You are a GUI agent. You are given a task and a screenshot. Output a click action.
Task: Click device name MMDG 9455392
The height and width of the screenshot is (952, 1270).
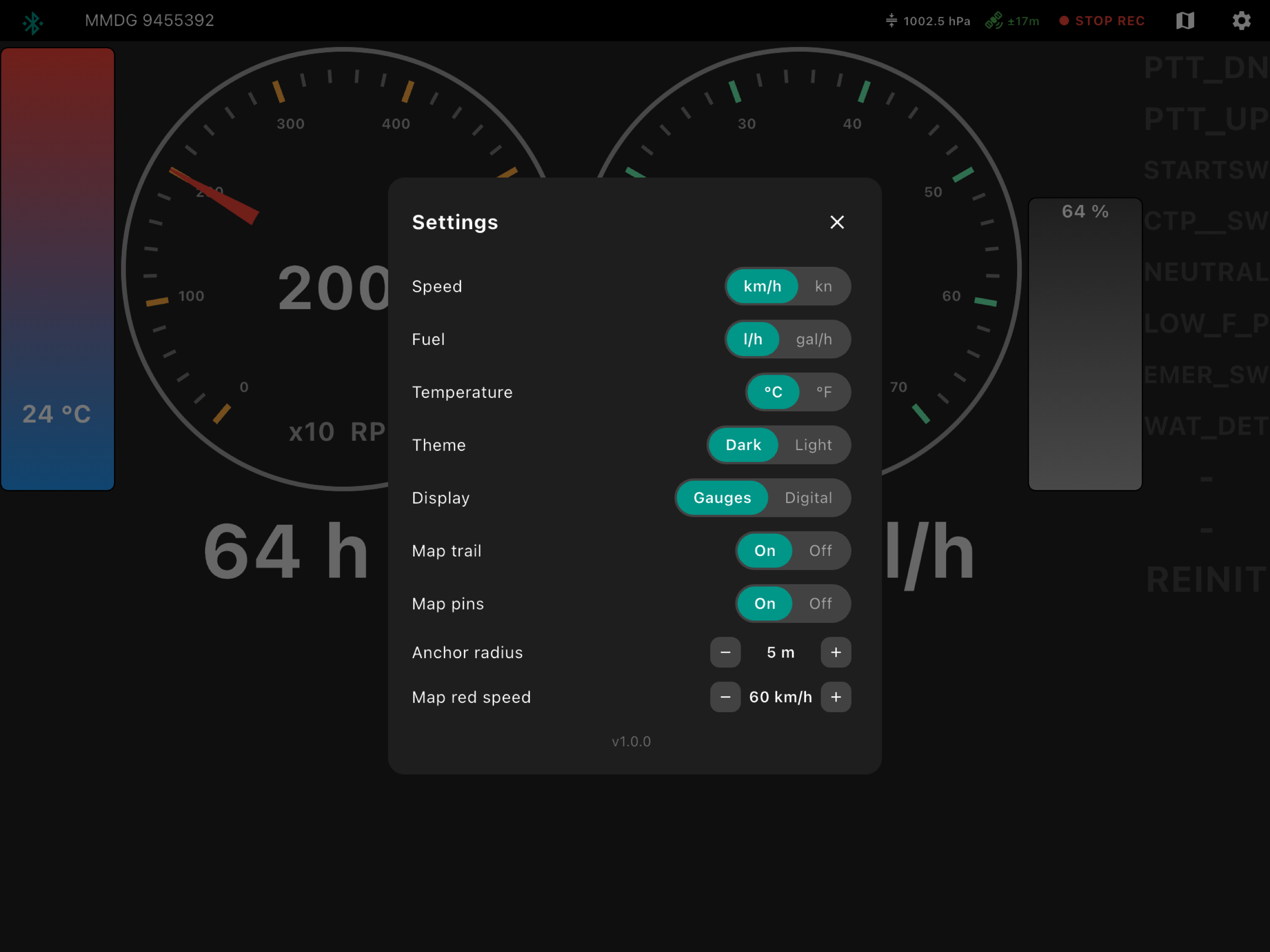149,20
